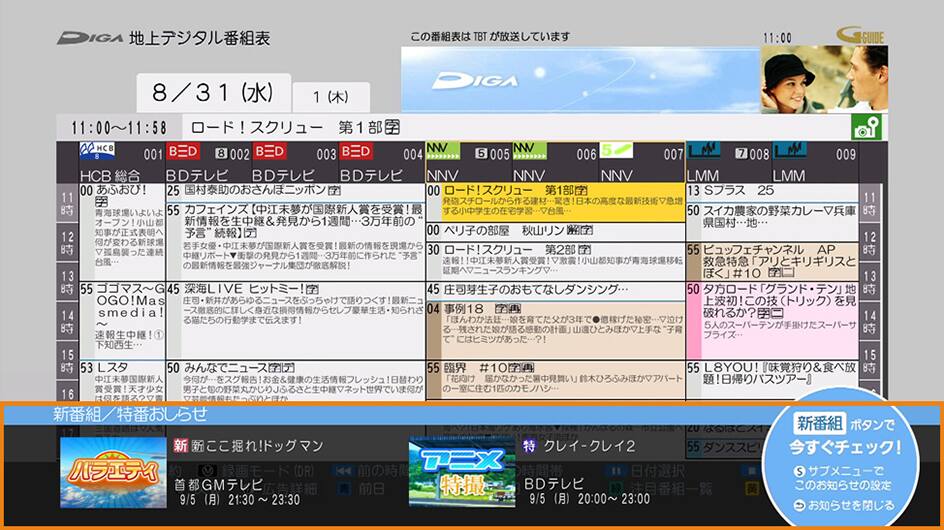Select the LMM logo for channel 008
Screen dimensions: 944x530
[x=704, y=151]
